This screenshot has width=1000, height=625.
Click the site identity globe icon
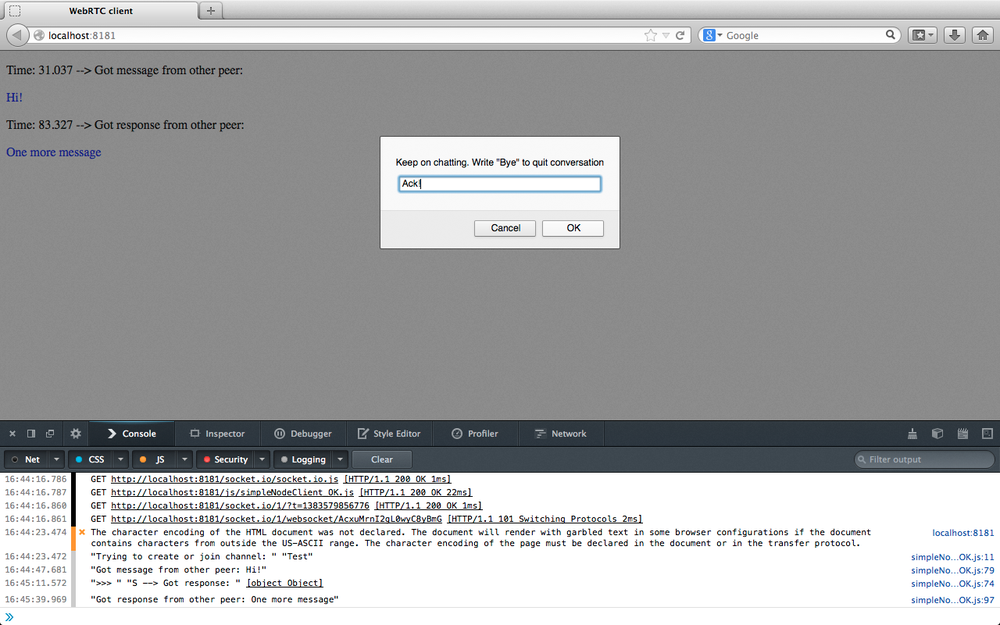(39, 36)
